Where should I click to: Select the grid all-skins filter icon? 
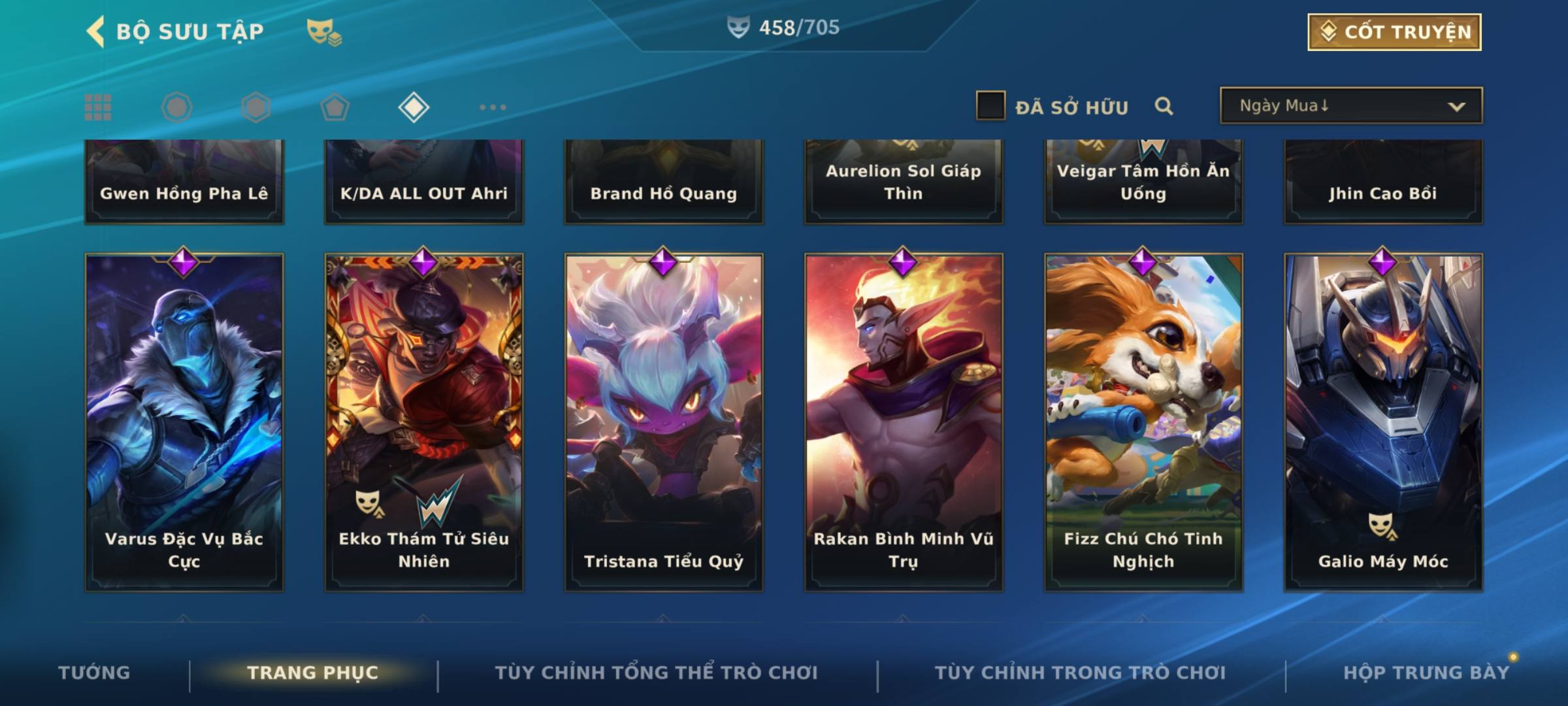click(98, 107)
